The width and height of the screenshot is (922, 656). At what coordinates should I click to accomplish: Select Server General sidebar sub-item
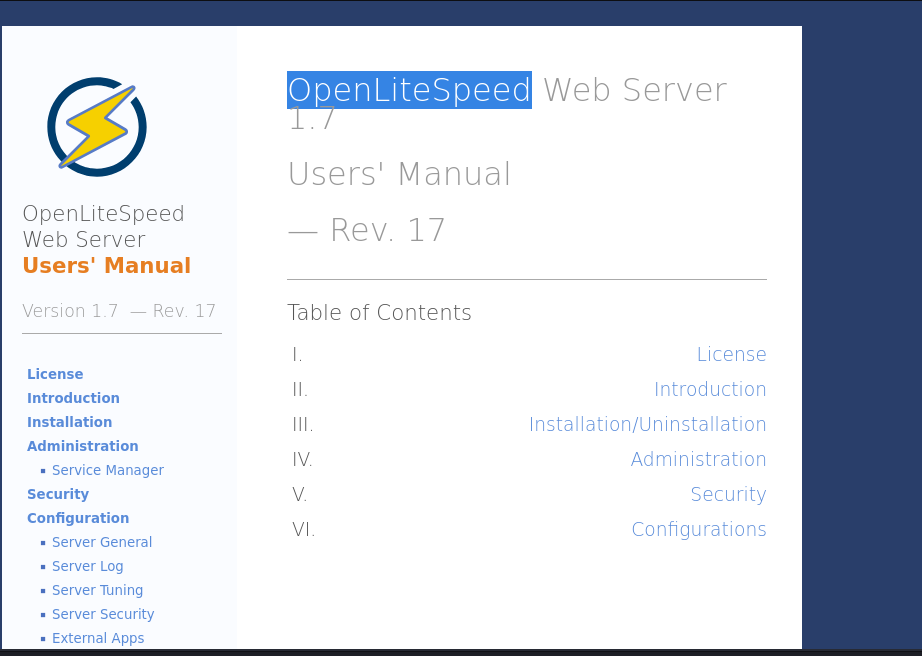coord(102,542)
